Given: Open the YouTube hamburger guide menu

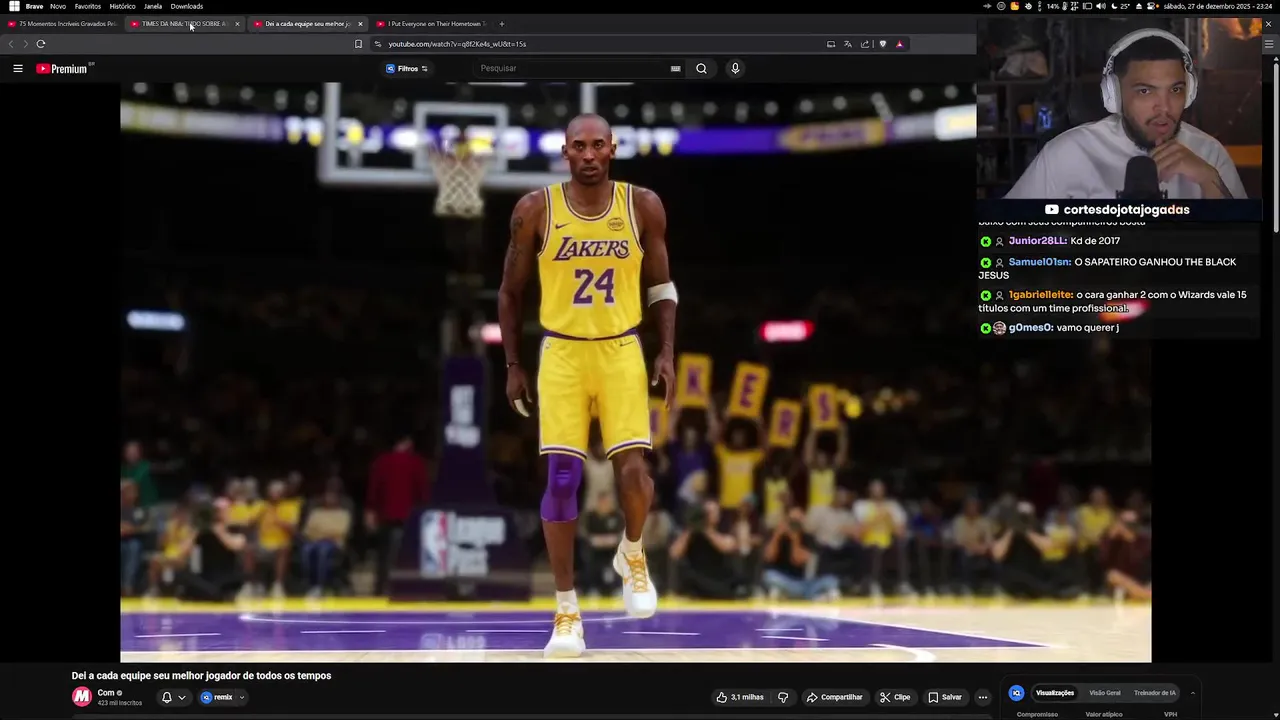Looking at the screenshot, I should pos(18,69).
